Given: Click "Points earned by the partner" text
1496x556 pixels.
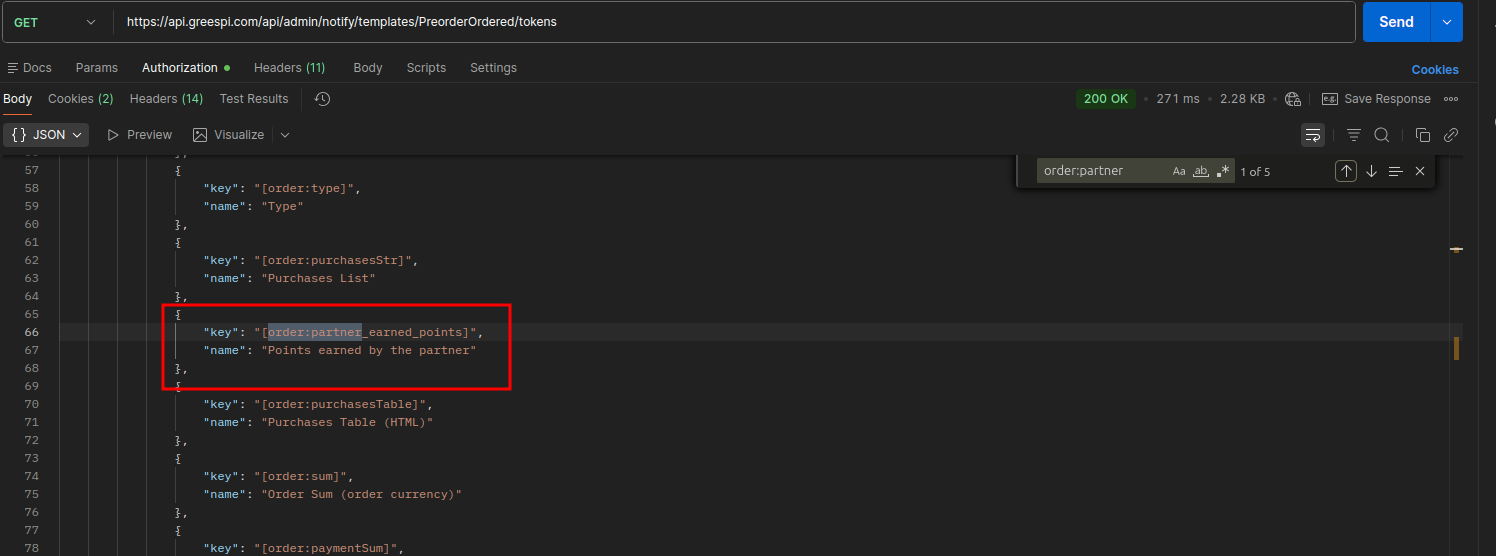Looking at the screenshot, I should (369, 350).
